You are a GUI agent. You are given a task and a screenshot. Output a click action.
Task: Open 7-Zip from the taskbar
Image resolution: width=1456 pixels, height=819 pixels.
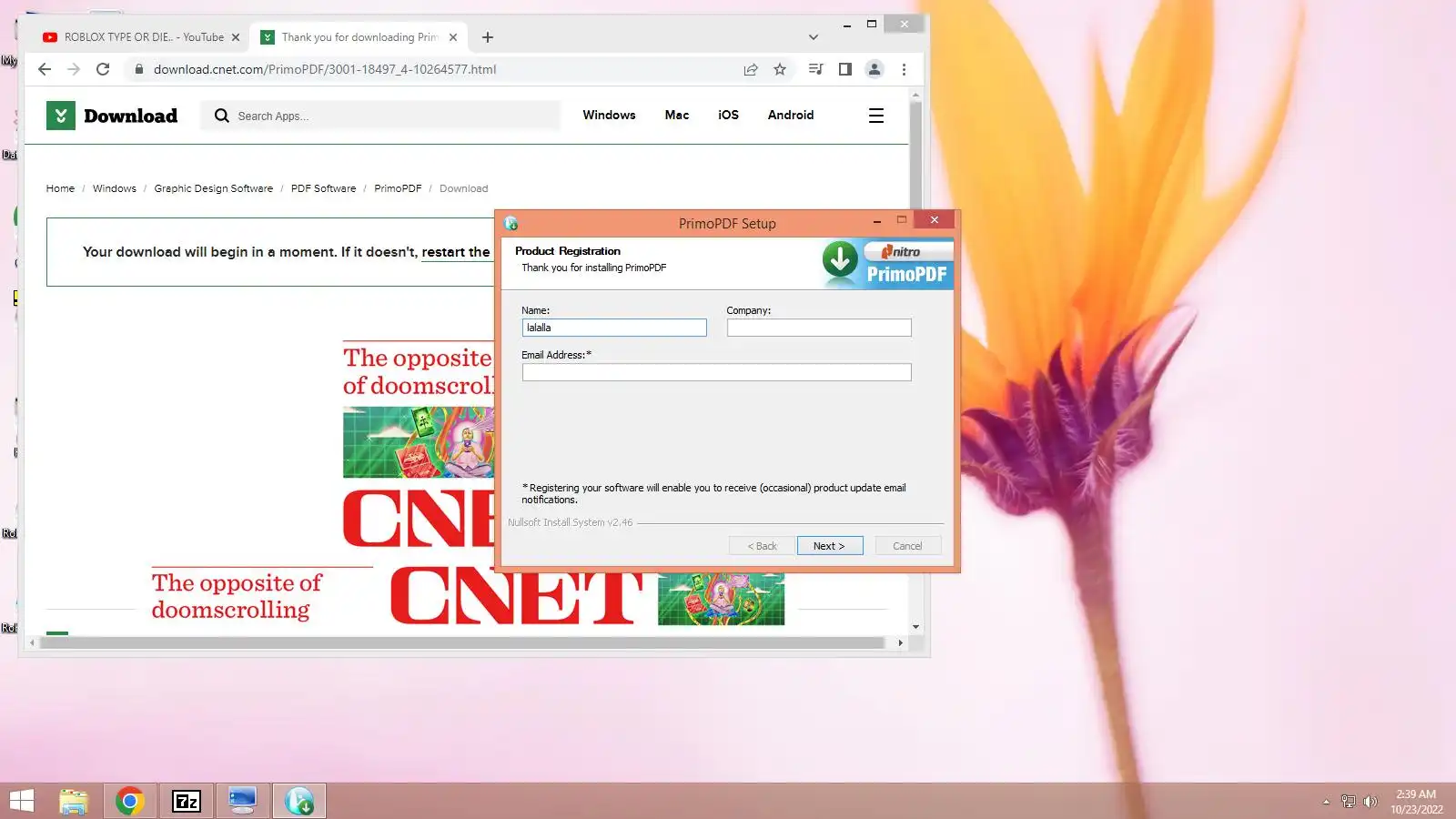tap(187, 801)
